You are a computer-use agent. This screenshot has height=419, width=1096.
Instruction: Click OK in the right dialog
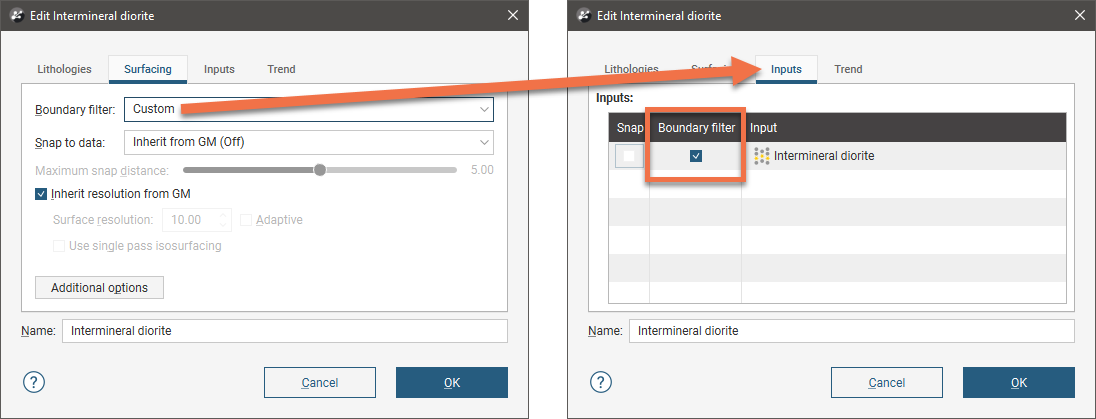point(1019,383)
